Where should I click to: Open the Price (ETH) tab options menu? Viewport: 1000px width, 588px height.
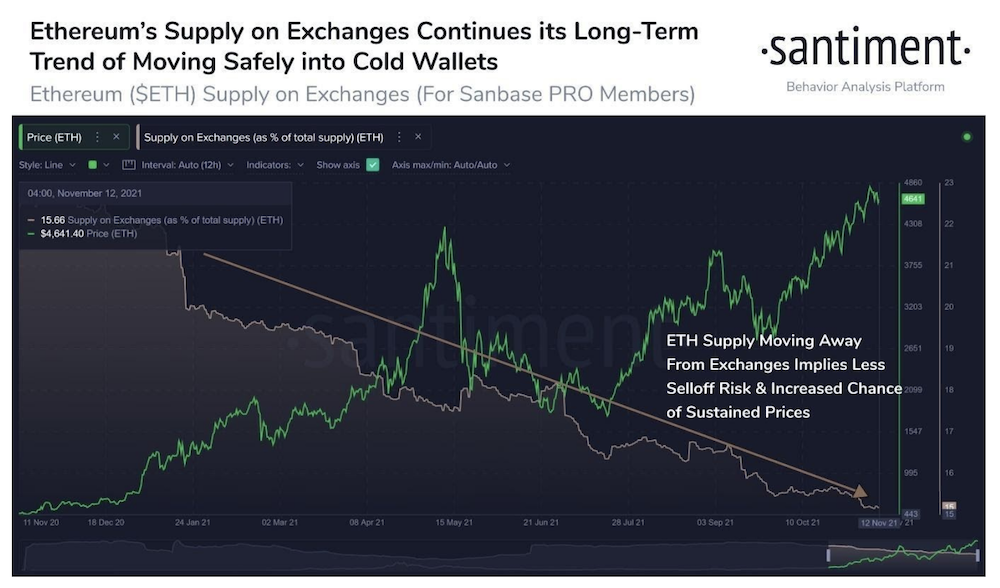[95, 136]
